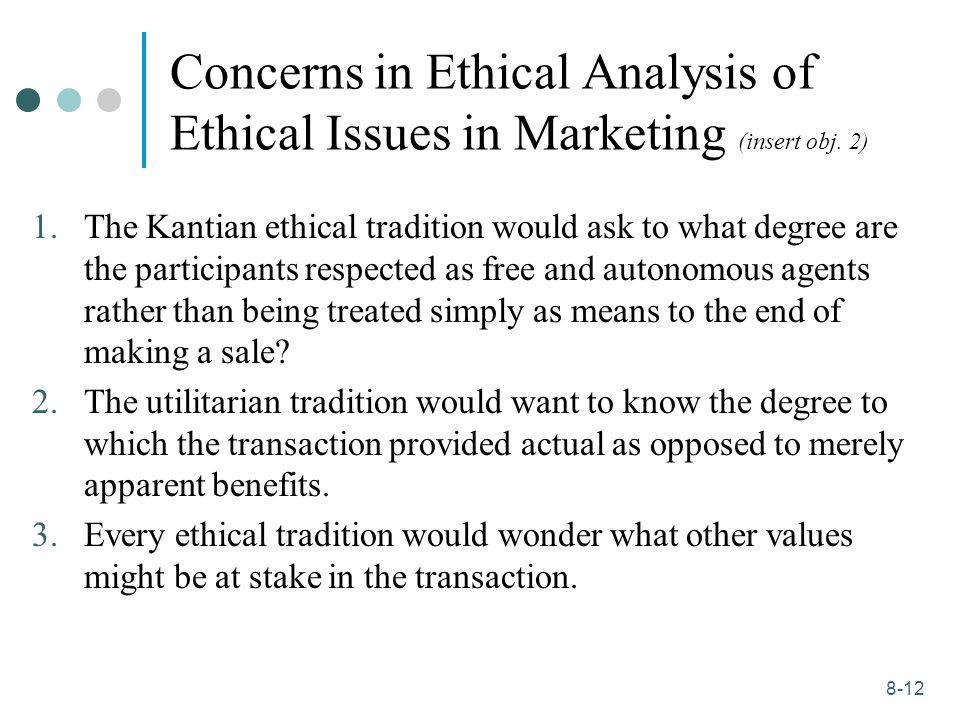Click 'Marketing' in the title
This screenshot has width=960, height=720.
click(620, 135)
